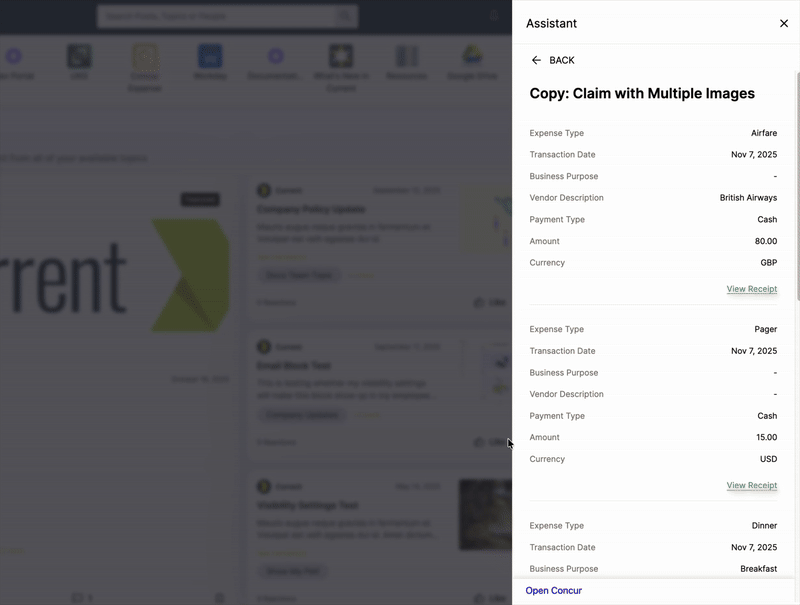
Task: Click the Visibility Settings Test post thumbnail
Action: click(x=485, y=514)
